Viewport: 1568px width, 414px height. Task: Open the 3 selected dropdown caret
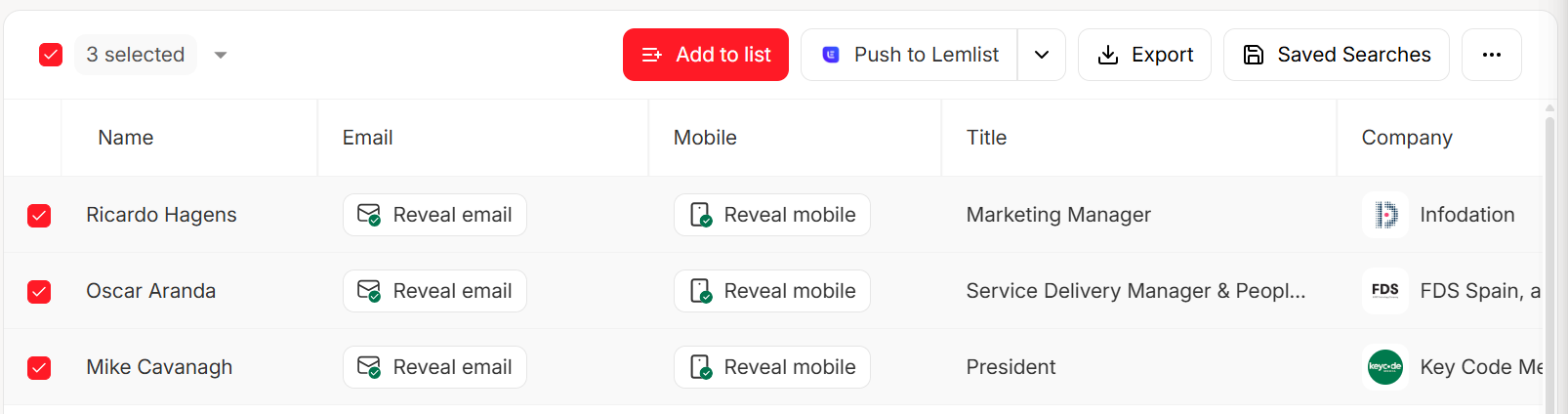point(221,55)
